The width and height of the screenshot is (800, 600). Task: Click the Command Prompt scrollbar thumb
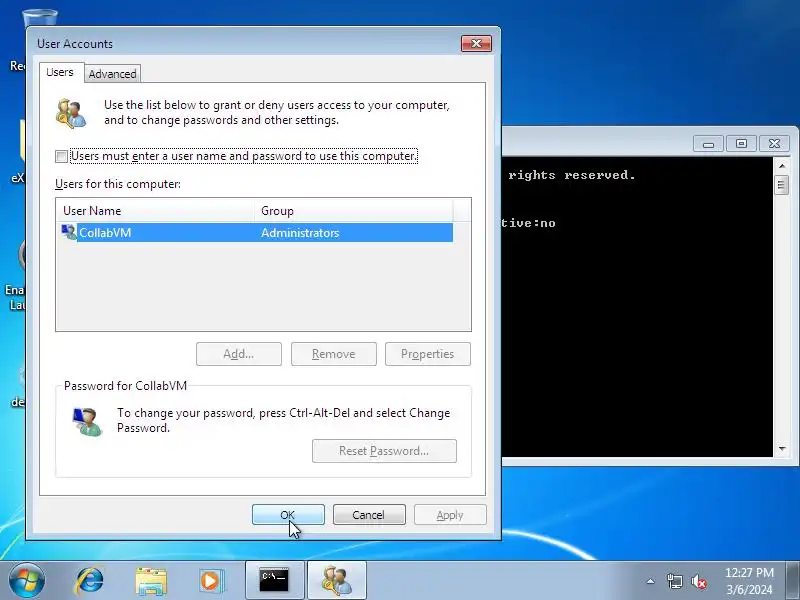tap(782, 185)
